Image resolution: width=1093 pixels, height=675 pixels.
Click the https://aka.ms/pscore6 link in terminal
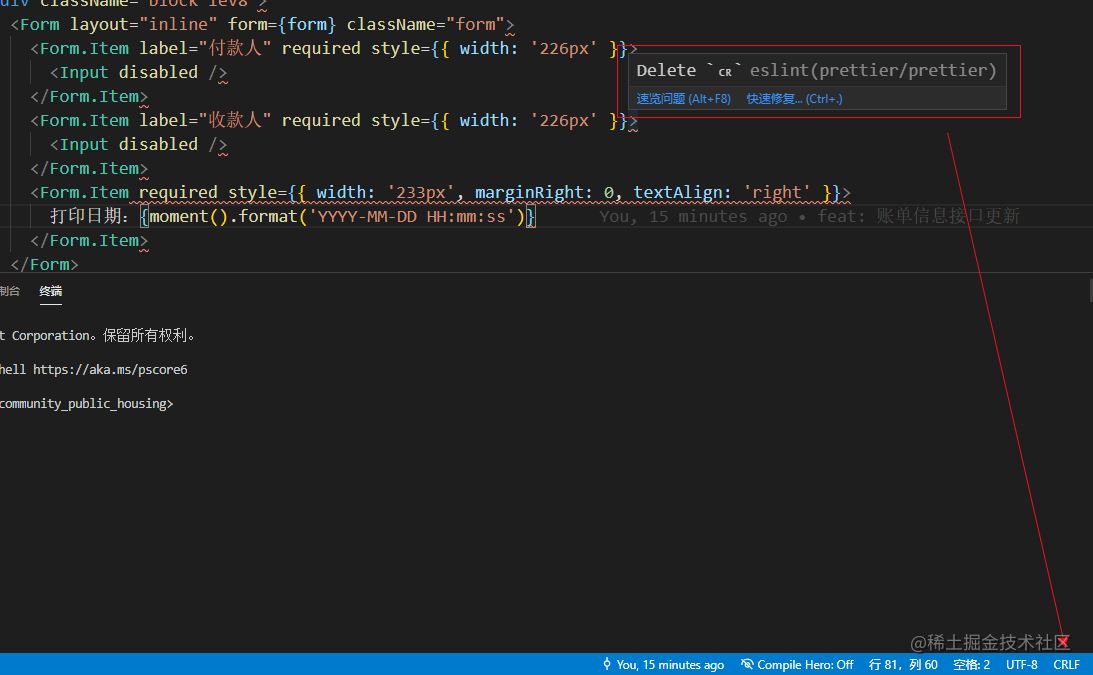tap(110, 370)
